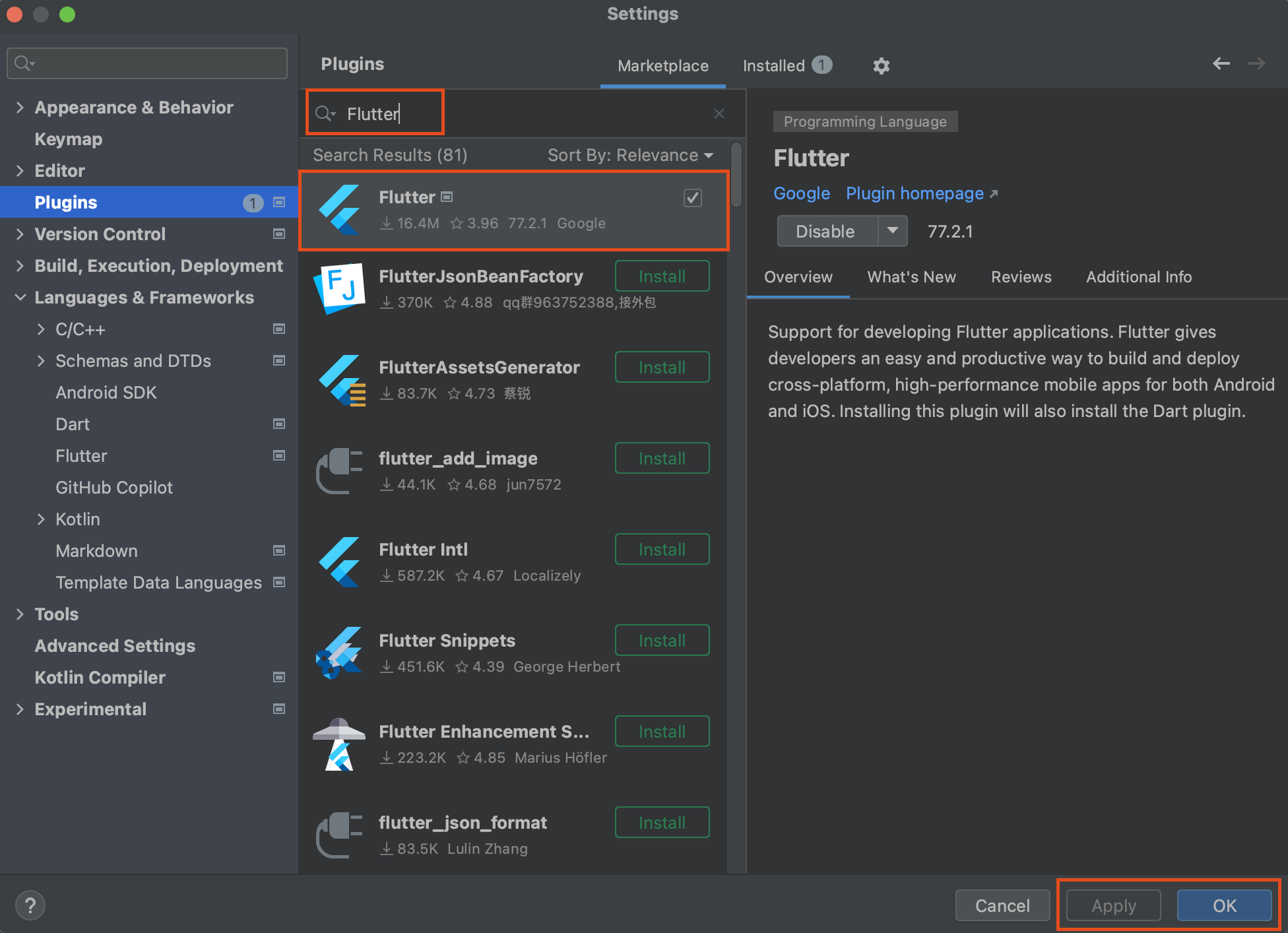Click project-level icon on Experimental row
Screen dimensions: 1288x933
(279, 709)
